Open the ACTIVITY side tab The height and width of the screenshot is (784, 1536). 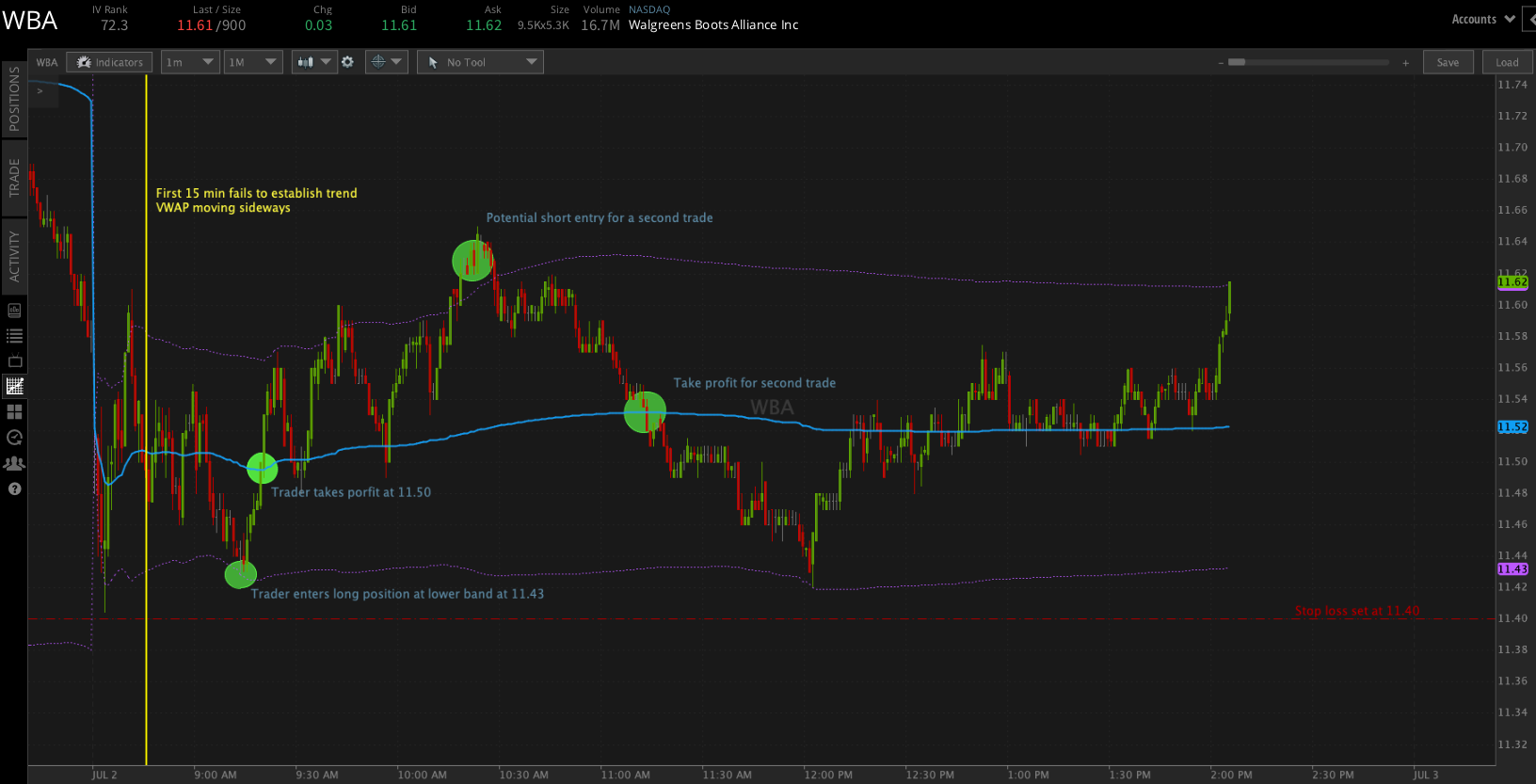pos(14,256)
